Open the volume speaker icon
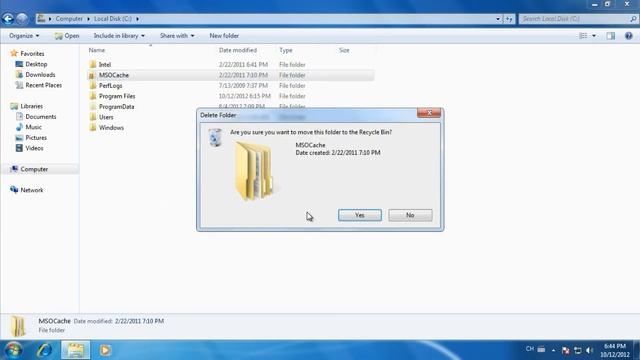Viewport: 640px width, 360px height. pyautogui.click(x=589, y=350)
